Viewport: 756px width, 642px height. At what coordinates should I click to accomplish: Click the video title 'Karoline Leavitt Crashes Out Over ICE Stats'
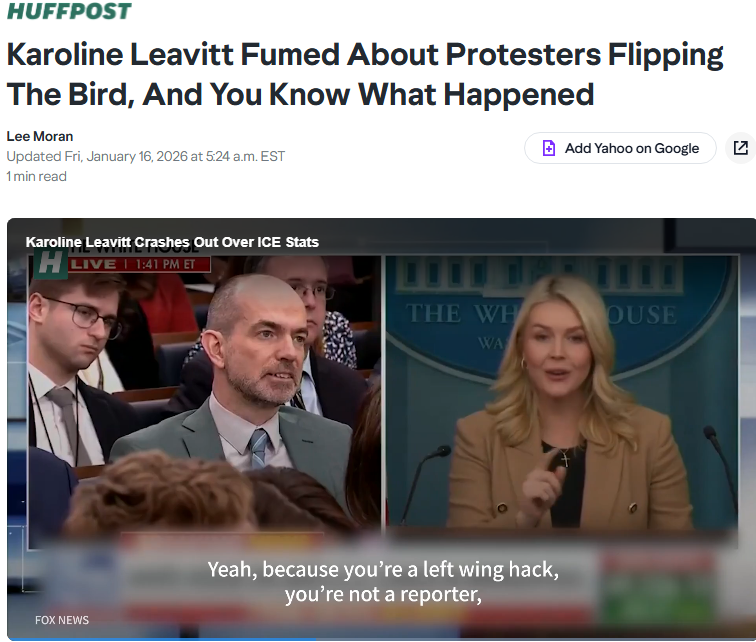(x=172, y=242)
